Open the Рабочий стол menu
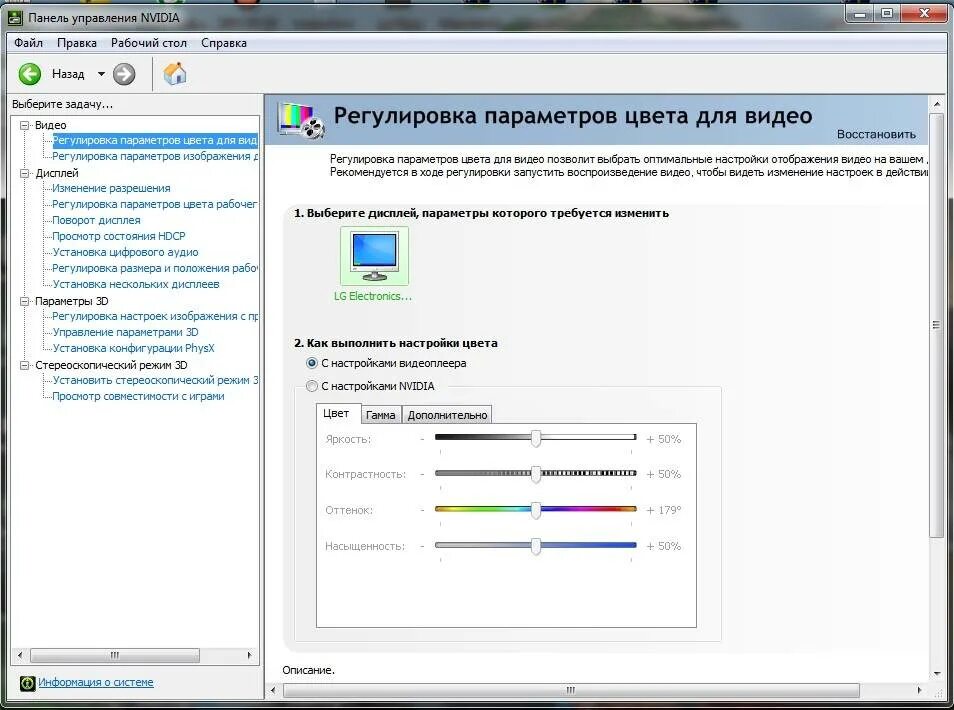 click(x=148, y=43)
